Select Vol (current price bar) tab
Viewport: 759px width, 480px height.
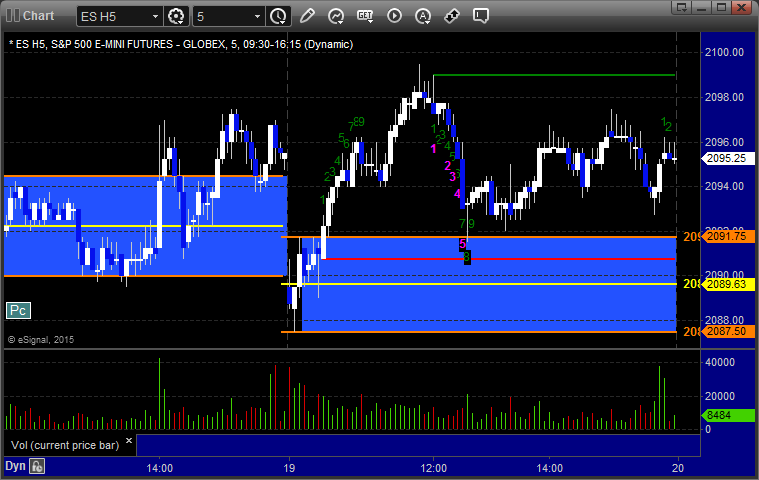pyautogui.click(x=65, y=445)
